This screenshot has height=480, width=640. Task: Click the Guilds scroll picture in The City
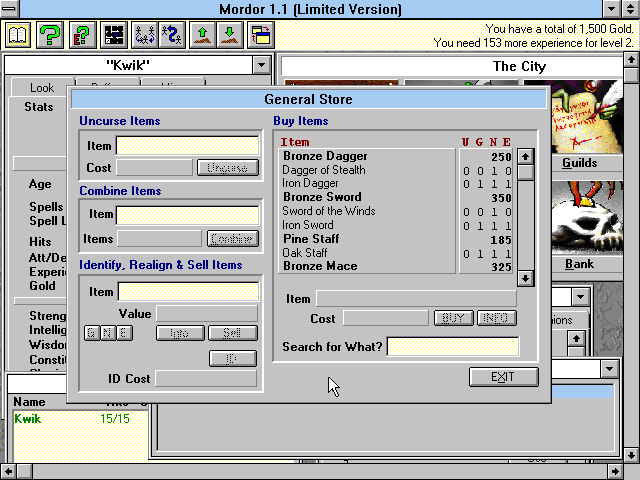click(586, 117)
